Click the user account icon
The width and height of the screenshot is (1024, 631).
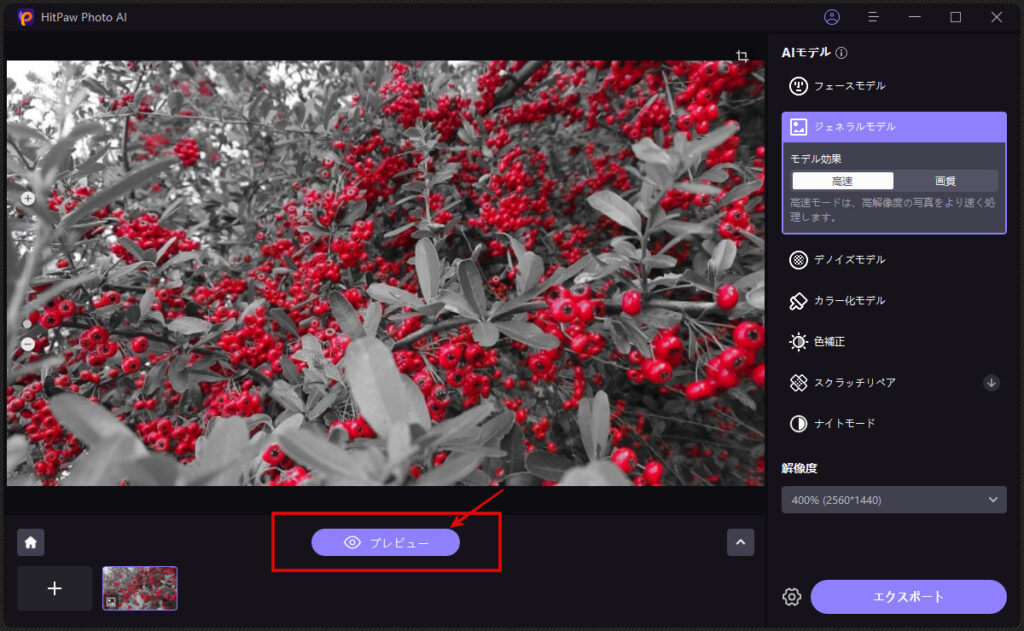pos(832,17)
